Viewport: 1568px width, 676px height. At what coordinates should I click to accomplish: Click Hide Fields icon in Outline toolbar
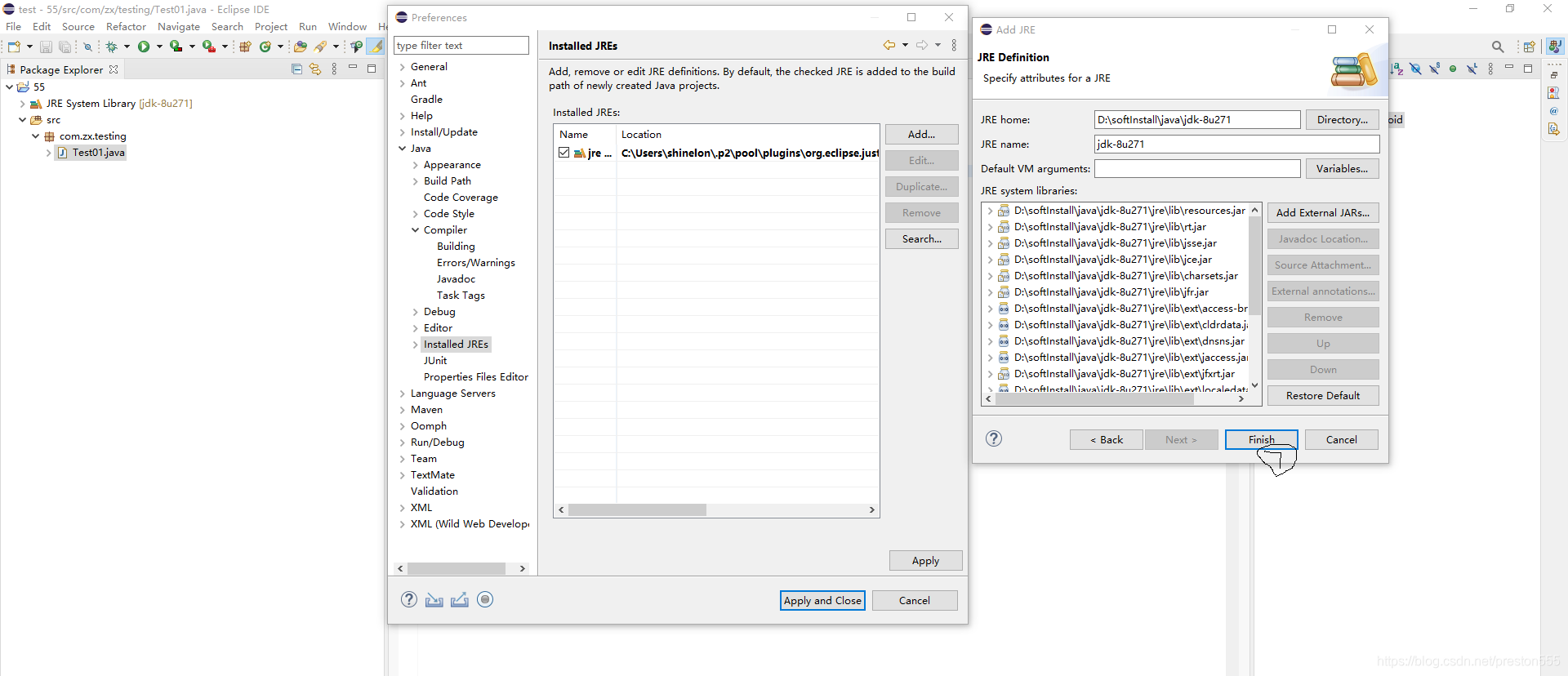(x=1415, y=69)
